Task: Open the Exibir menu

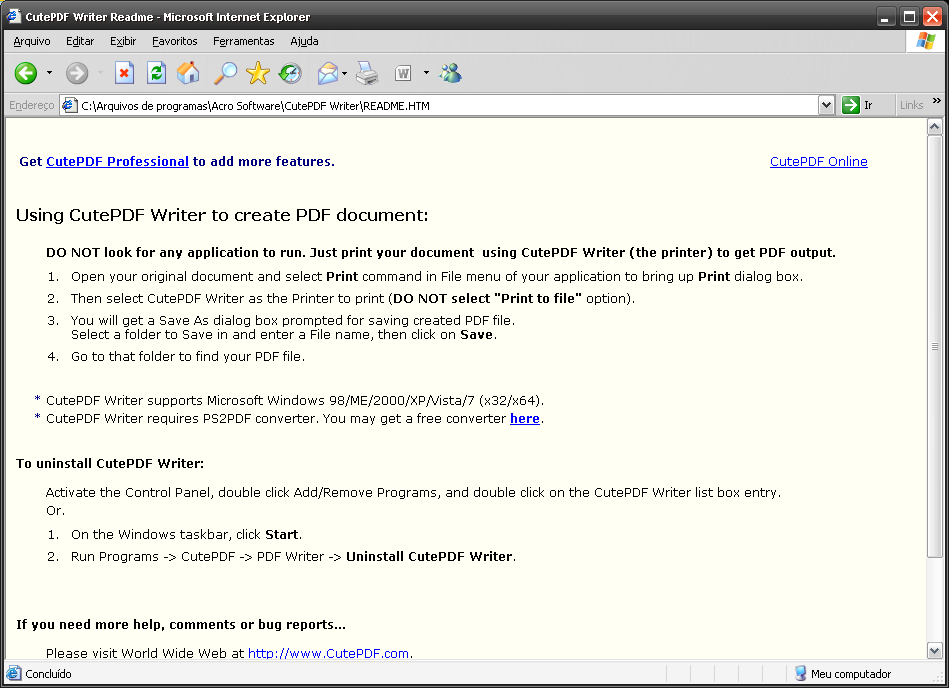Action: point(123,41)
